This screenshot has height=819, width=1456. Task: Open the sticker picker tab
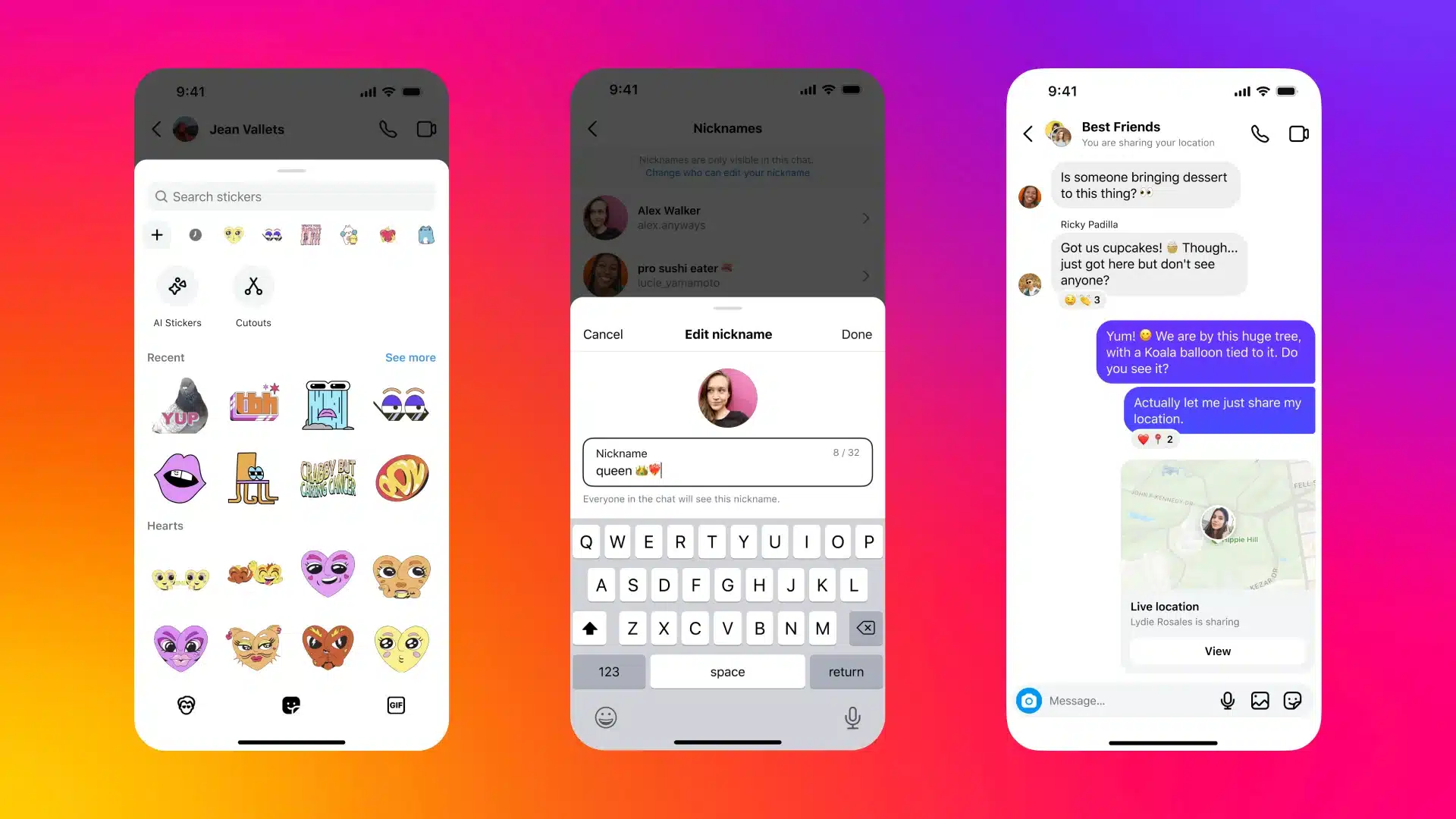(290, 705)
